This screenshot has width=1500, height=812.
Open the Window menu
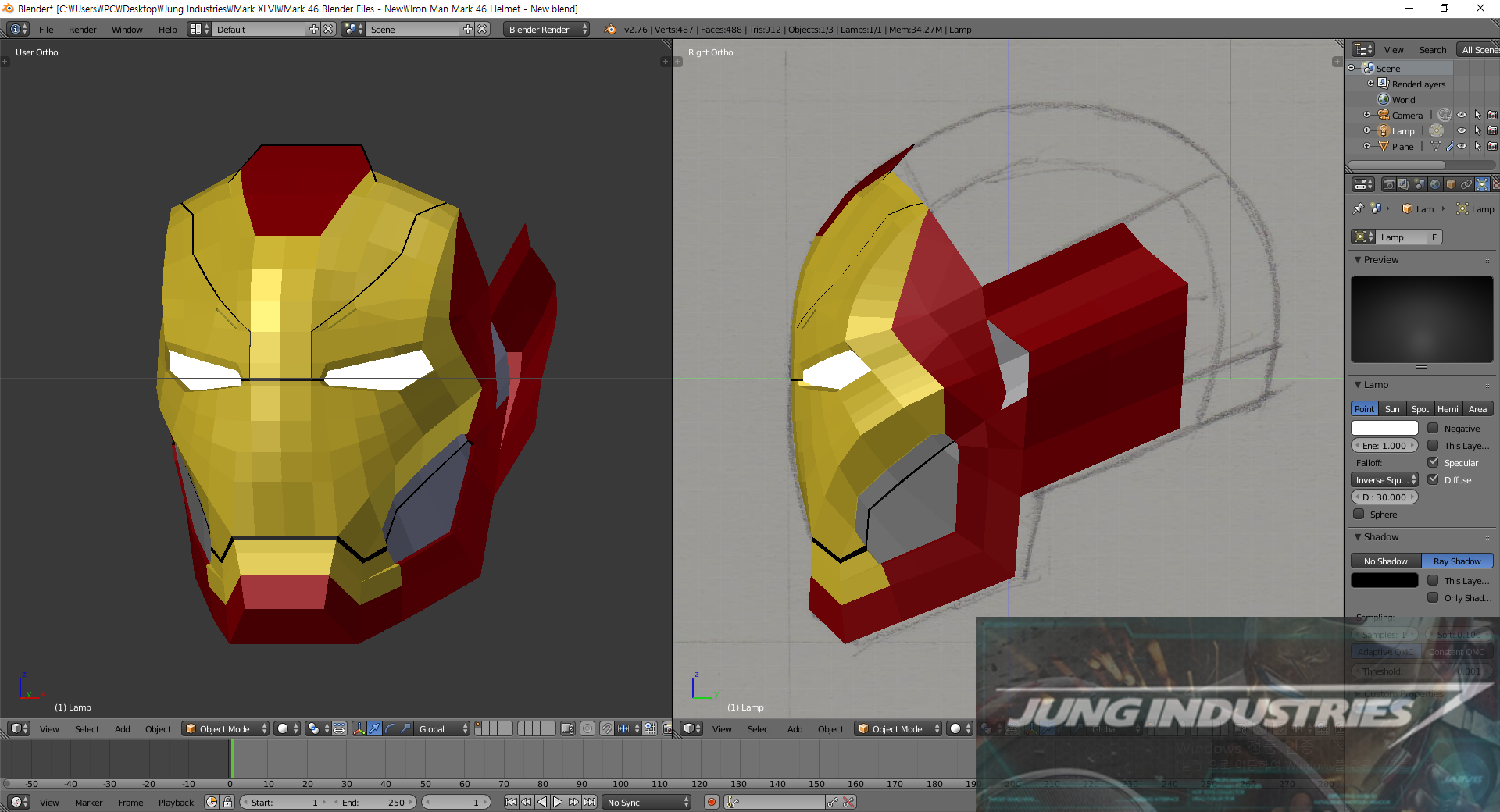click(x=127, y=29)
